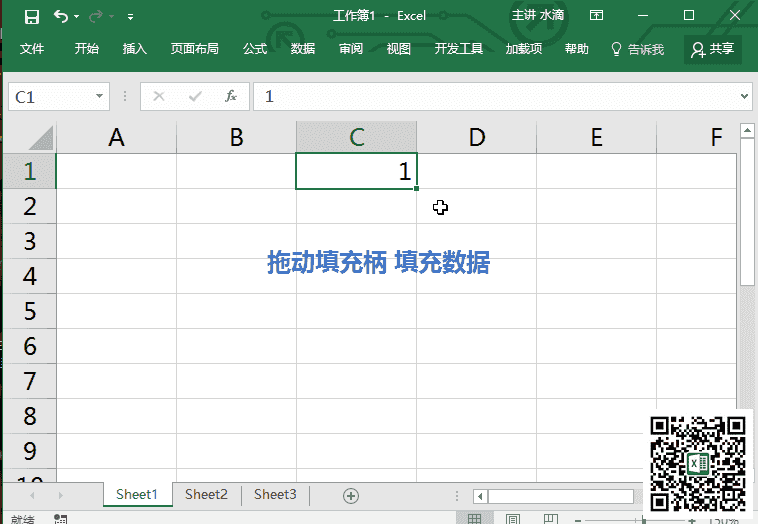Select row 3 header
The image size is (758, 524).
coord(30,241)
